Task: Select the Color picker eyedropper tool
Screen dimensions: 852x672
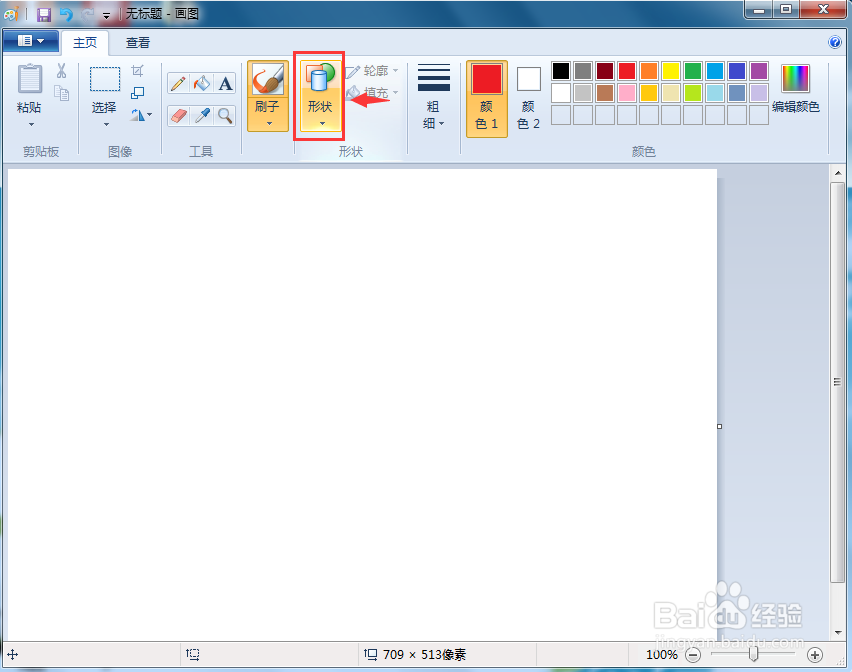Action: [202, 115]
